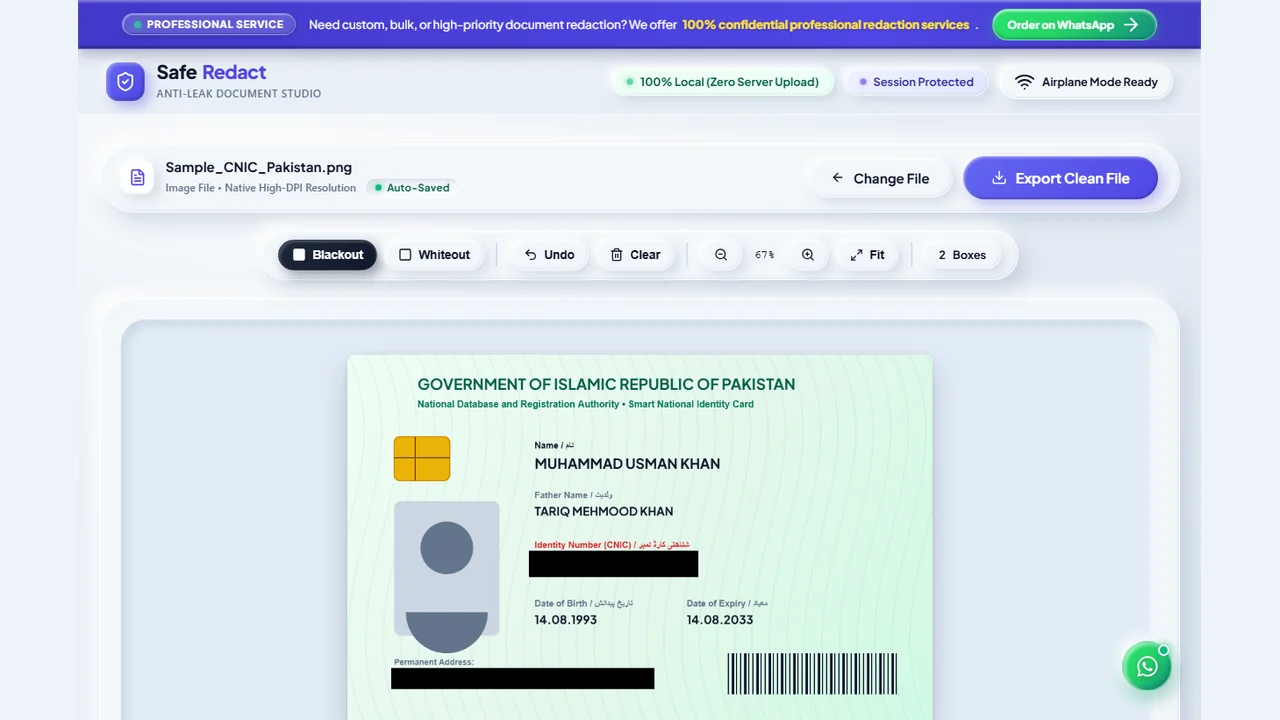This screenshot has height=720, width=1280.
Task: Click the text '100% confidential professional redaction services'
Action: pyautogui.click(x=826, y=25)
